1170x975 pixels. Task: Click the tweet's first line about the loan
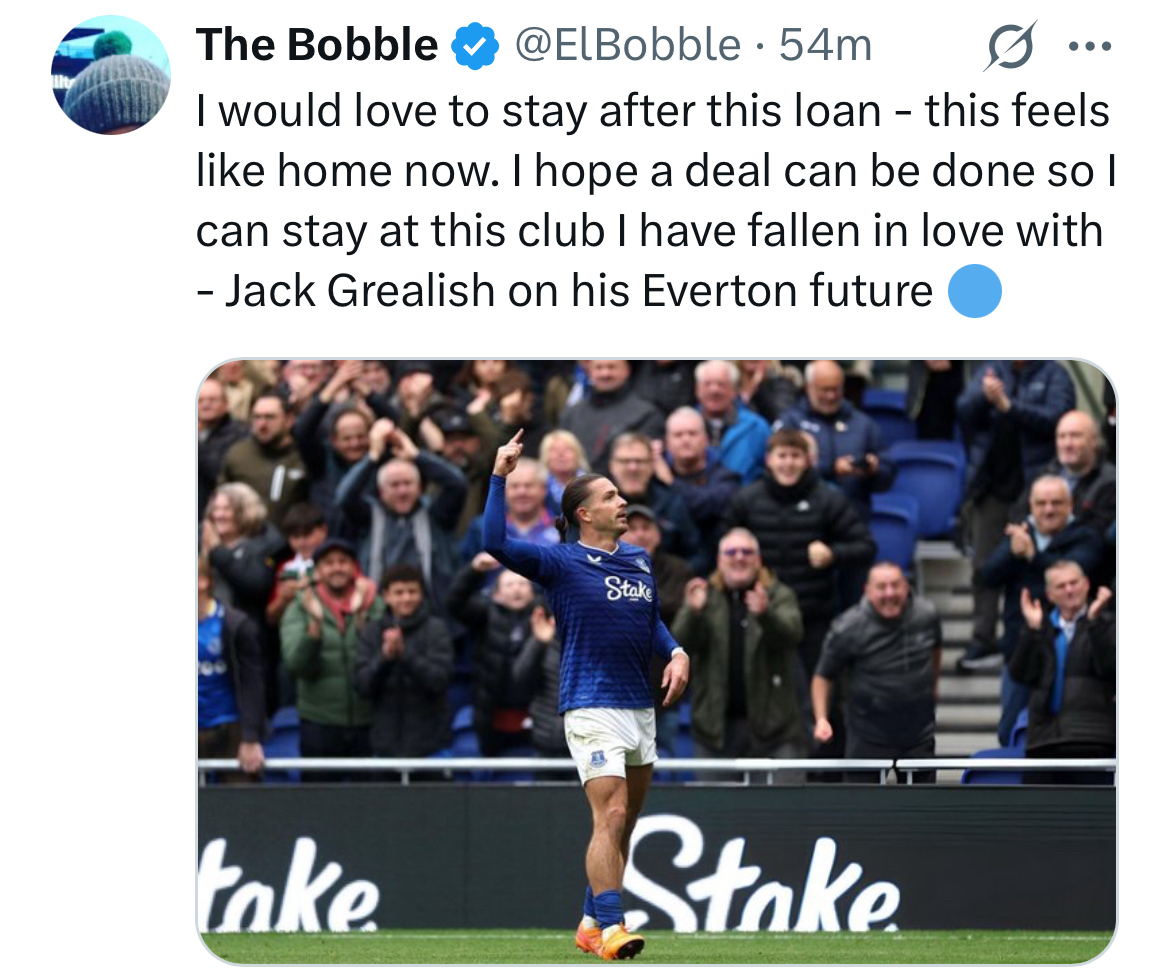coord(652,111)
